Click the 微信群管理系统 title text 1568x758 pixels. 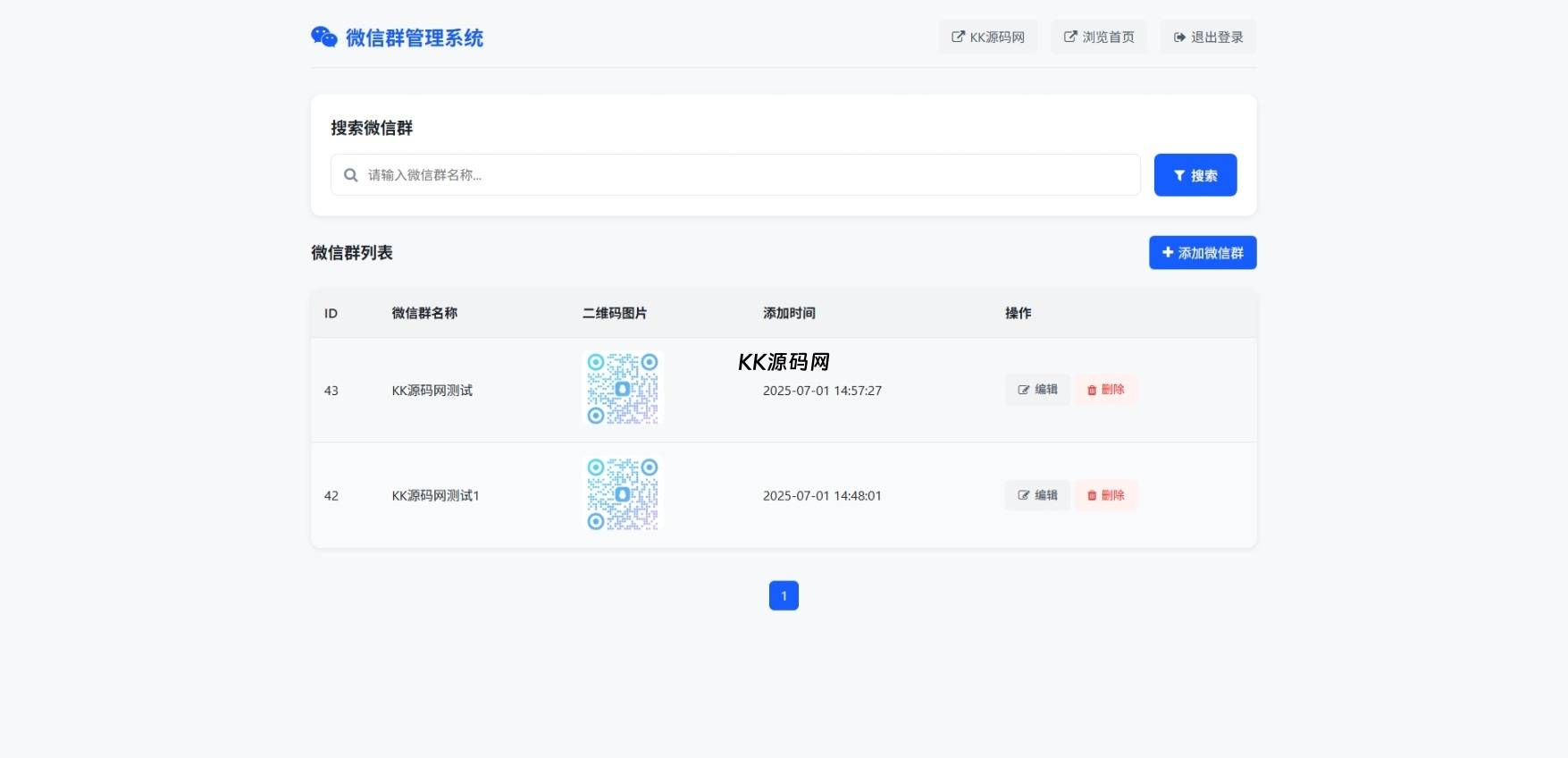tap(415, 38)
